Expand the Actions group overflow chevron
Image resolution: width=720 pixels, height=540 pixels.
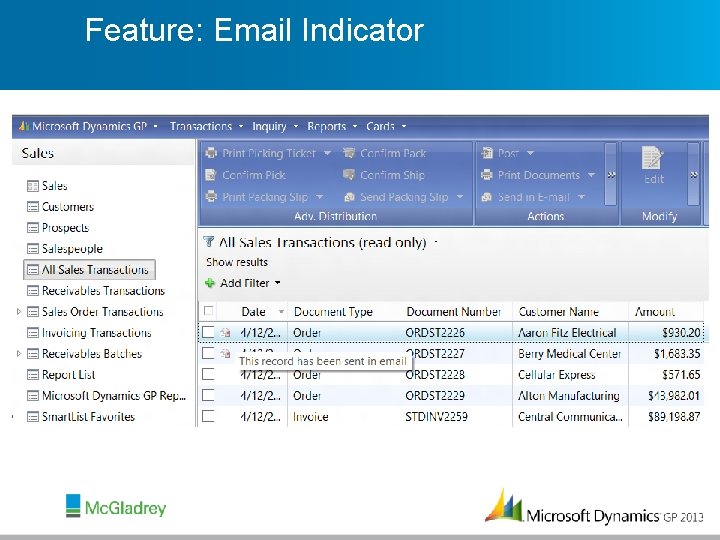611,174
